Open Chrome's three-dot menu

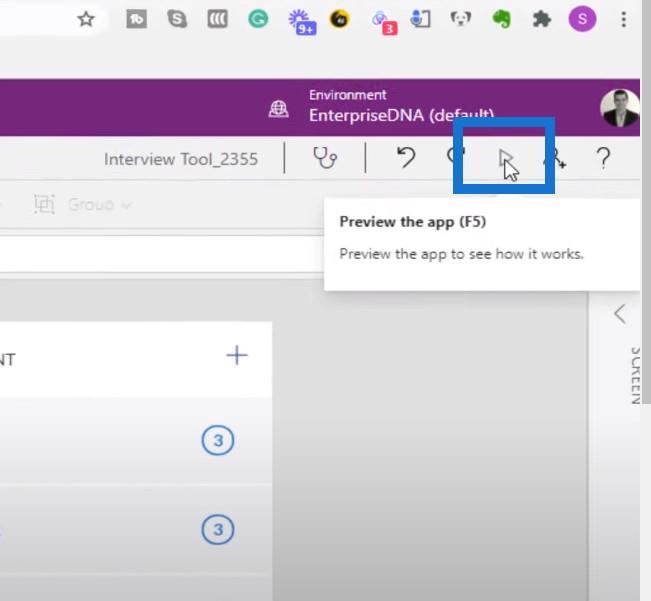coord(623,19)
